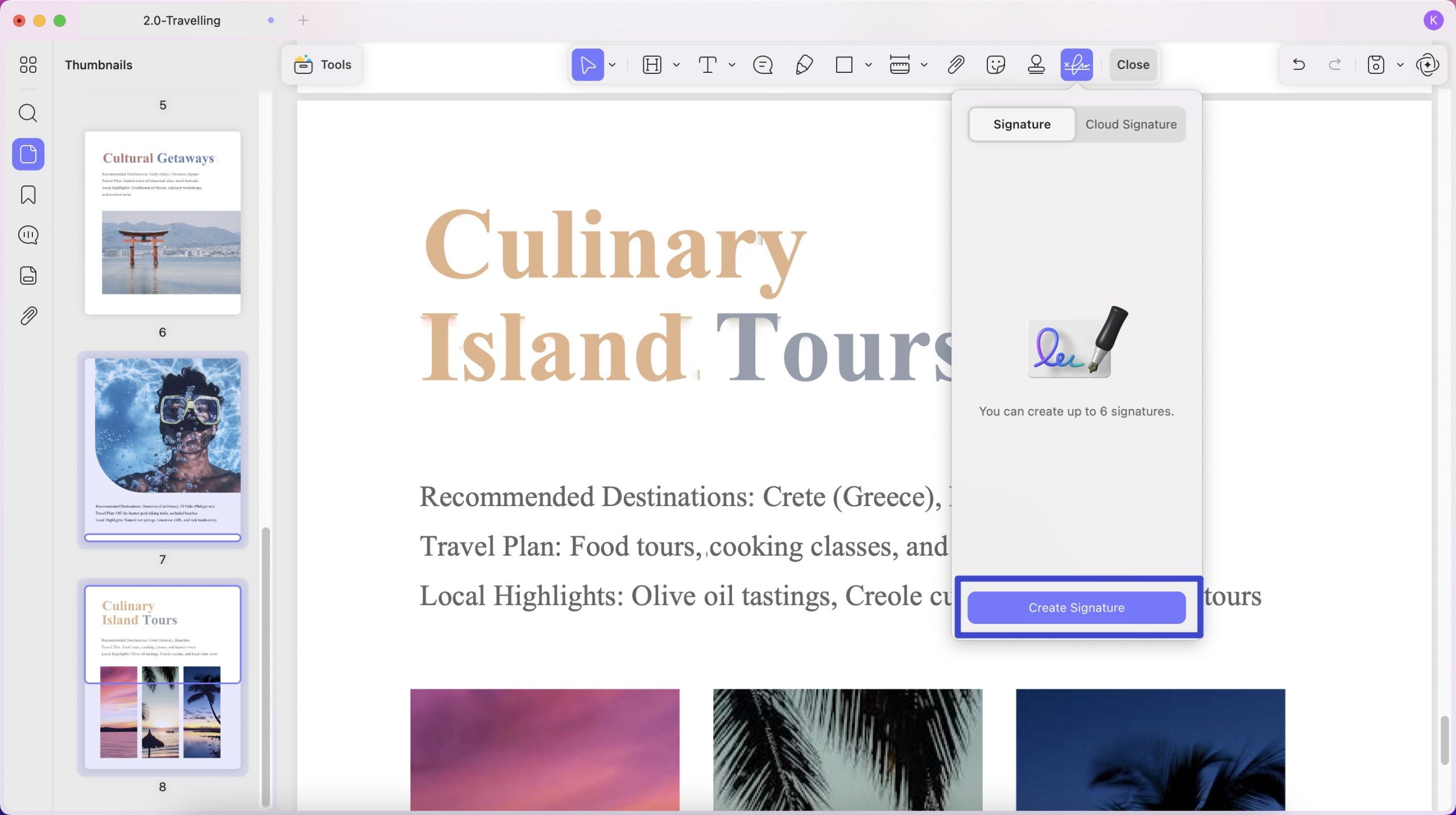
Task: Open the comment note tool
Action: tap(763, 65)
